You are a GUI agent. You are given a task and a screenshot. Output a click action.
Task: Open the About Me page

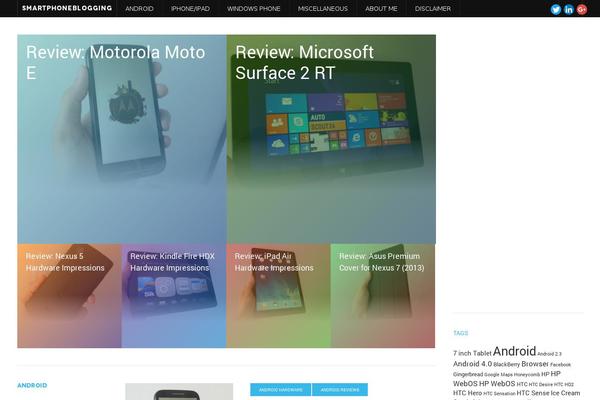[x=381, y=8]
